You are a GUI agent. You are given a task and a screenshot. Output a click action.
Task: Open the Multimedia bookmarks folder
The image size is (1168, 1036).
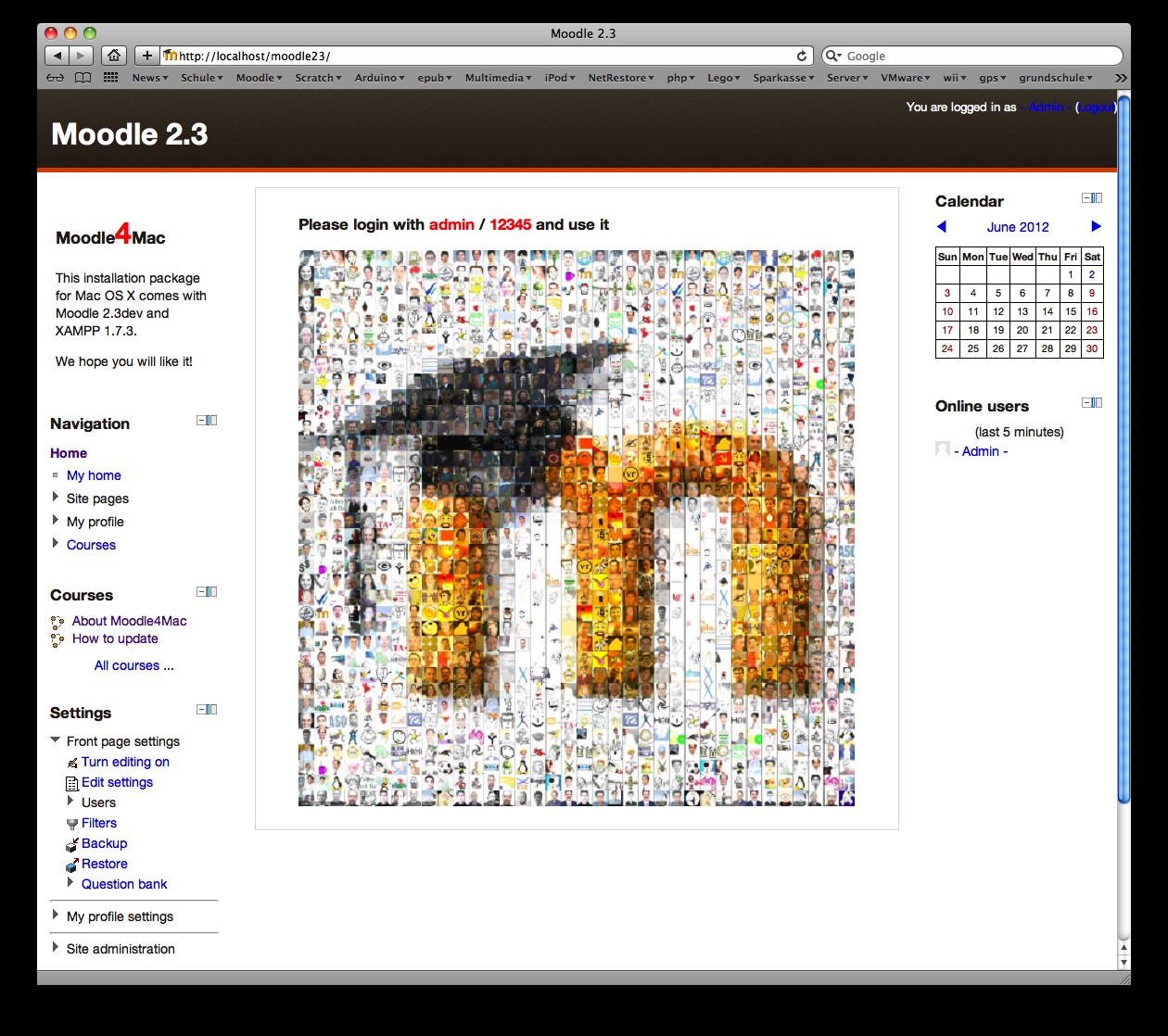click(x=499, y=78)
